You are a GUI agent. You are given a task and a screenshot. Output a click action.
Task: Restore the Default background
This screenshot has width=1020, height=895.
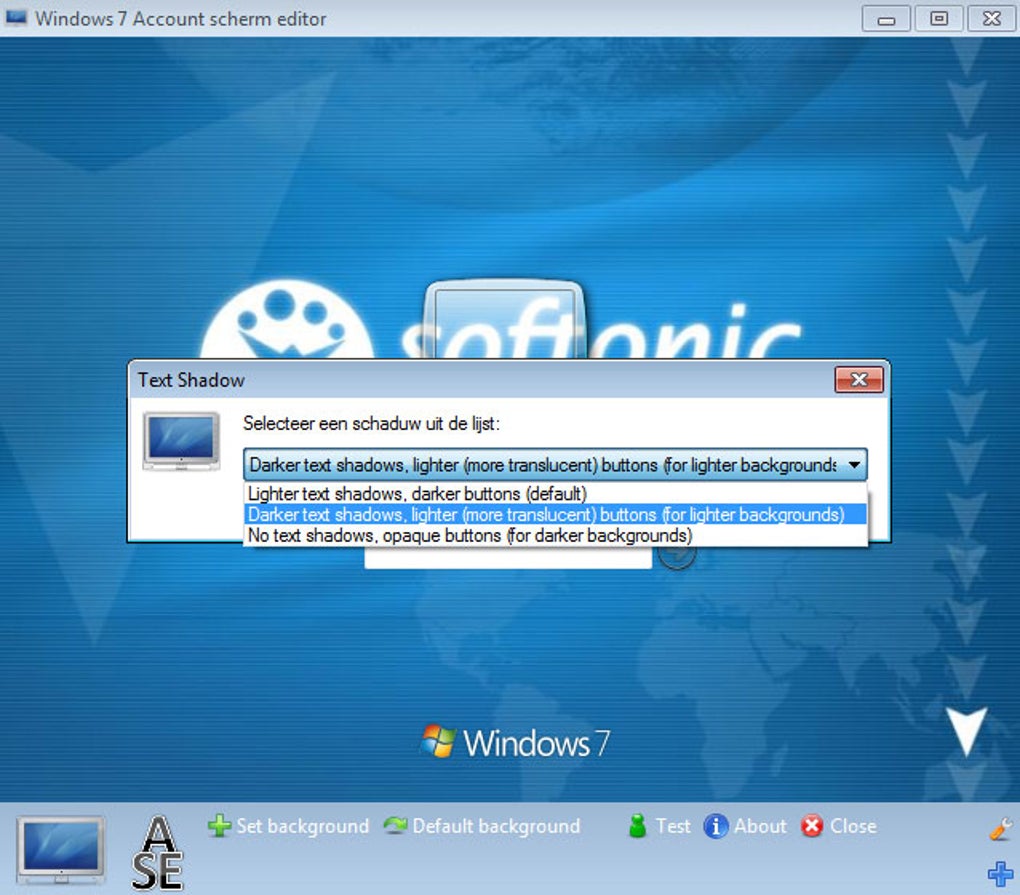(482, 826)
